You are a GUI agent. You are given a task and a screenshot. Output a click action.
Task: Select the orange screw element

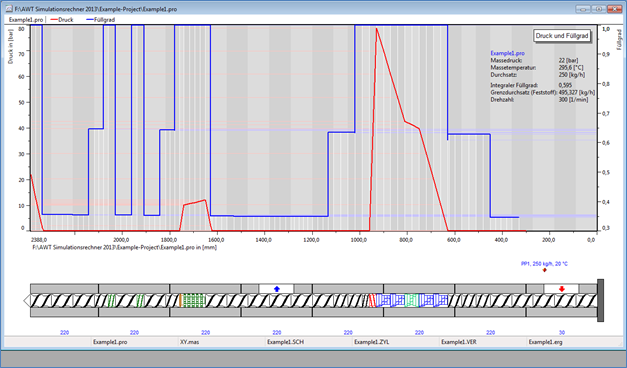(180, 300)
